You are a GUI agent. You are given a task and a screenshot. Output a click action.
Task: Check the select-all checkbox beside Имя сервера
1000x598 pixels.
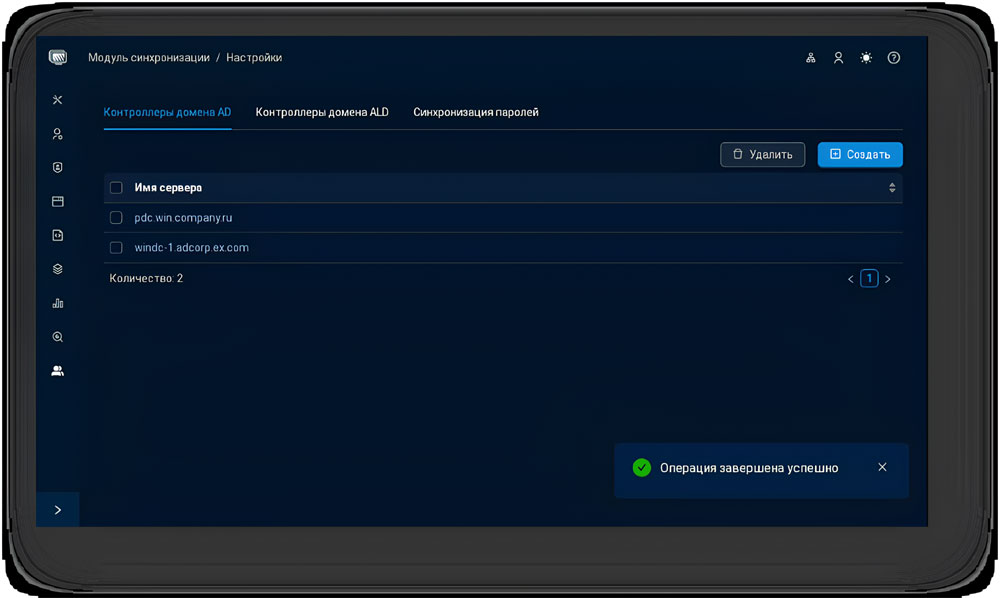tap(116, 188)
